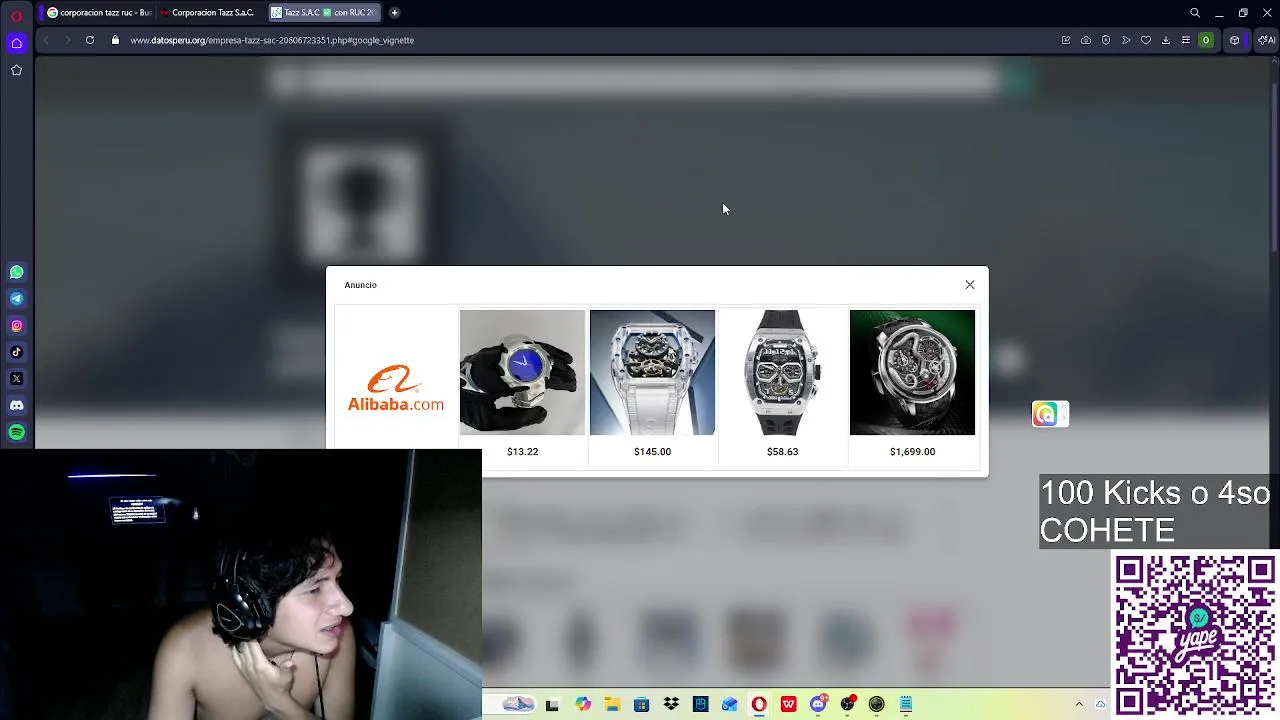Close the Anuncio ad popup
This screenshot has height=720, width=1280.
tap(969, 285)
